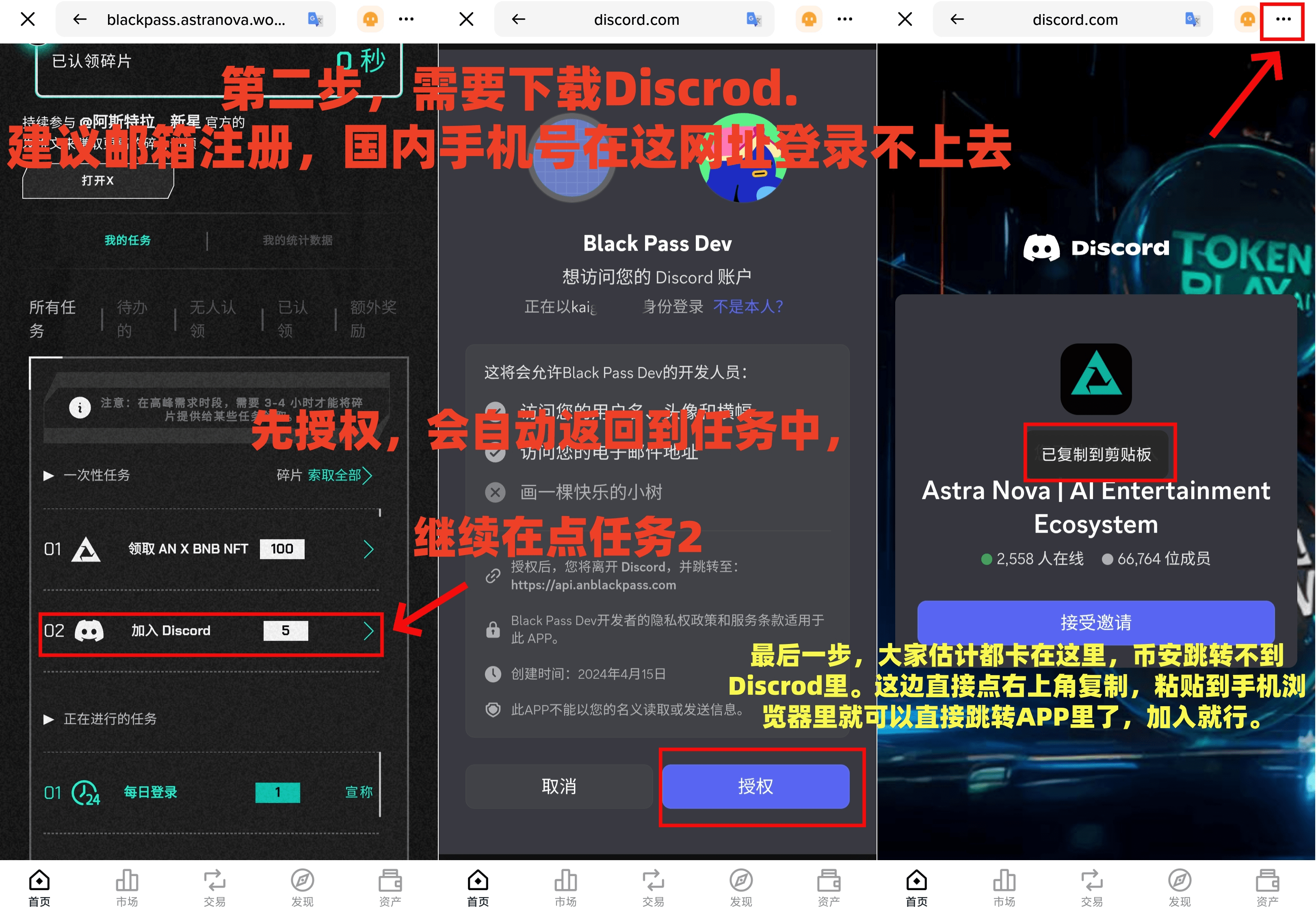The width and height of the screenshot is (1316, 915).
Task: Open the three-dot menu on the right Discord invite page
Action: [1283, 20]
